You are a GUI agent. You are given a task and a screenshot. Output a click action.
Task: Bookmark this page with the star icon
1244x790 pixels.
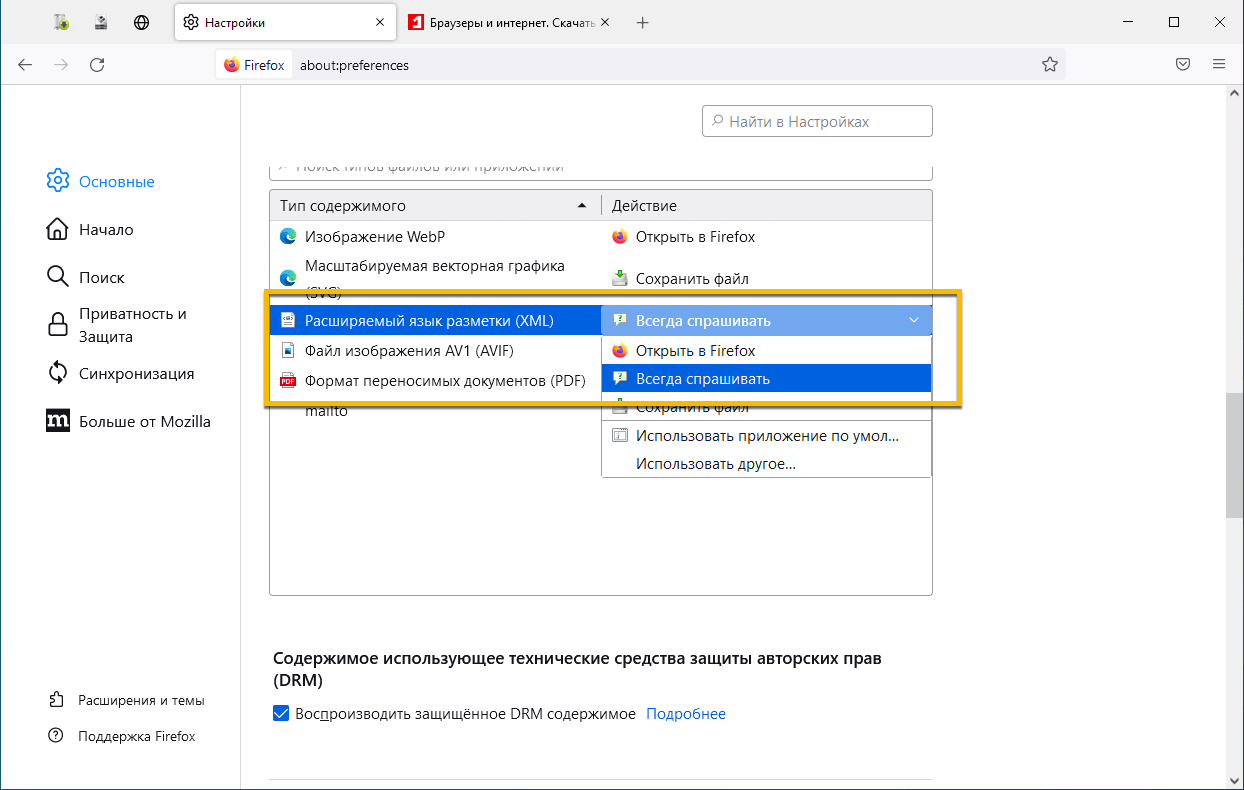1049,65
